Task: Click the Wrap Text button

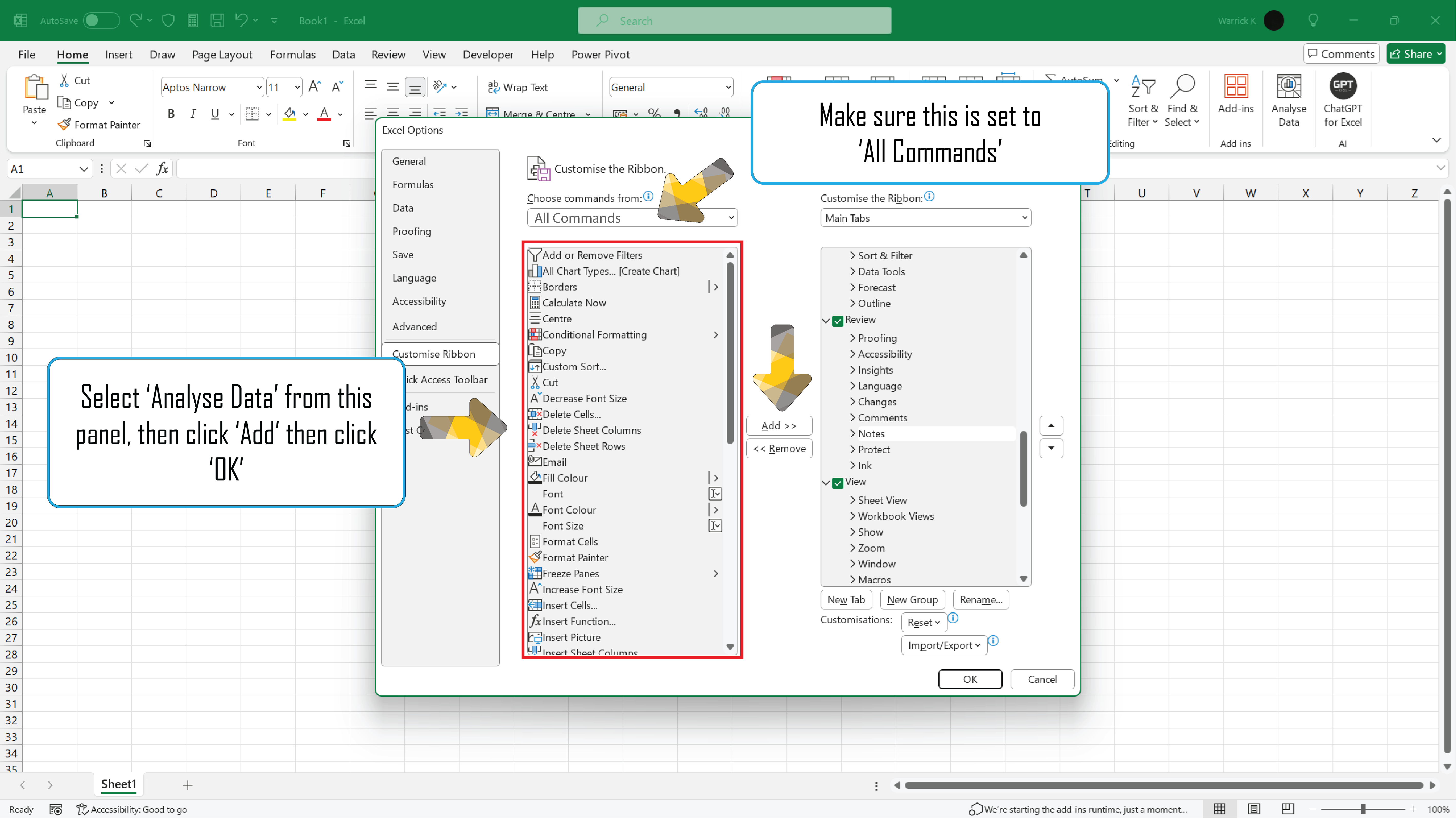Action: point(517,87)
